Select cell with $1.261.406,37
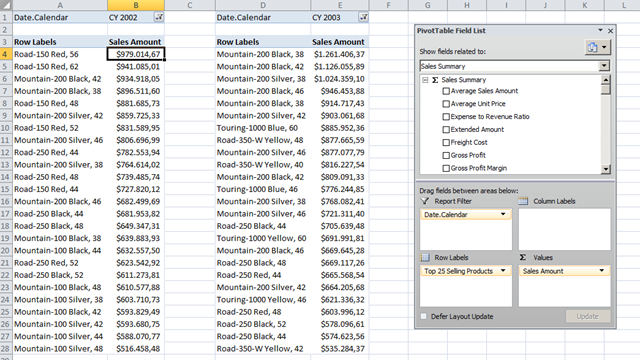 340,54
